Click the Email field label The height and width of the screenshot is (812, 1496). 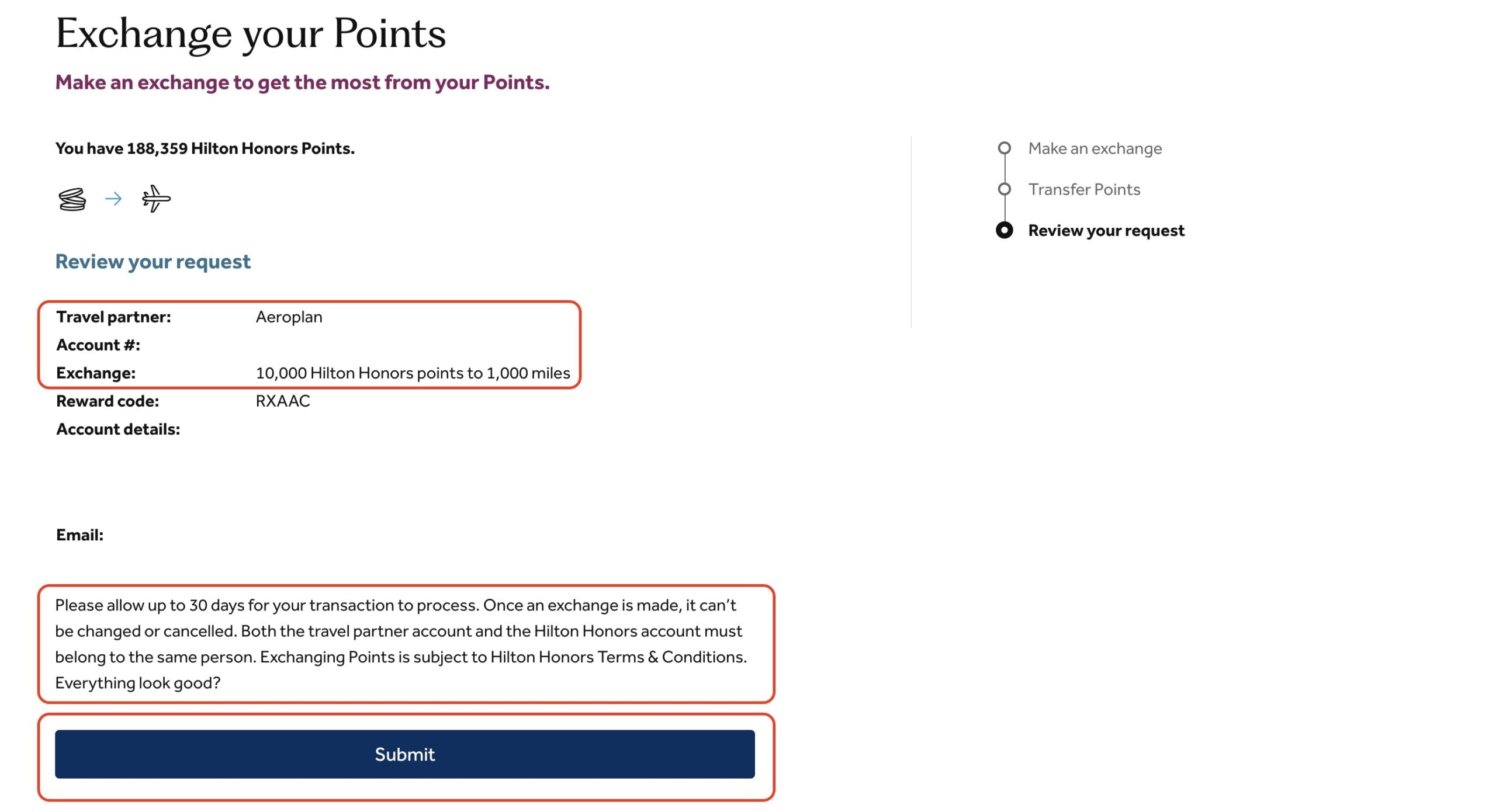point(79,535)
